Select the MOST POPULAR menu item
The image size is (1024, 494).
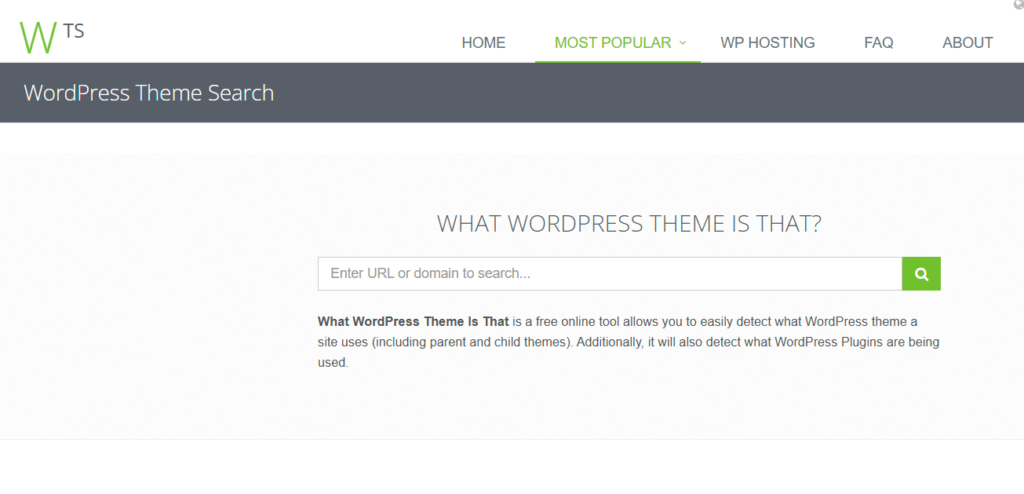(613, 43)
